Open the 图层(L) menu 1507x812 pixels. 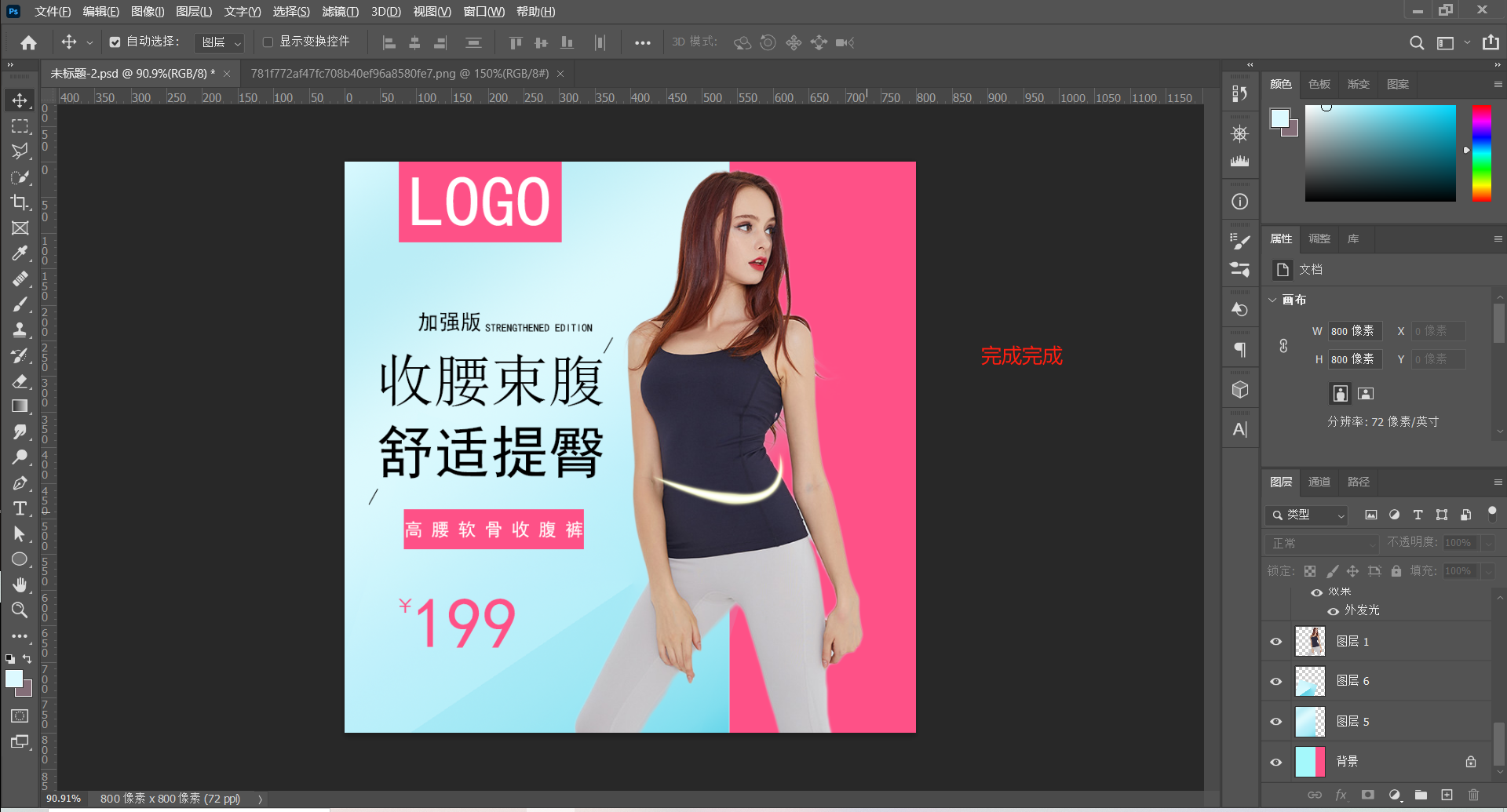tap(194, 11)
